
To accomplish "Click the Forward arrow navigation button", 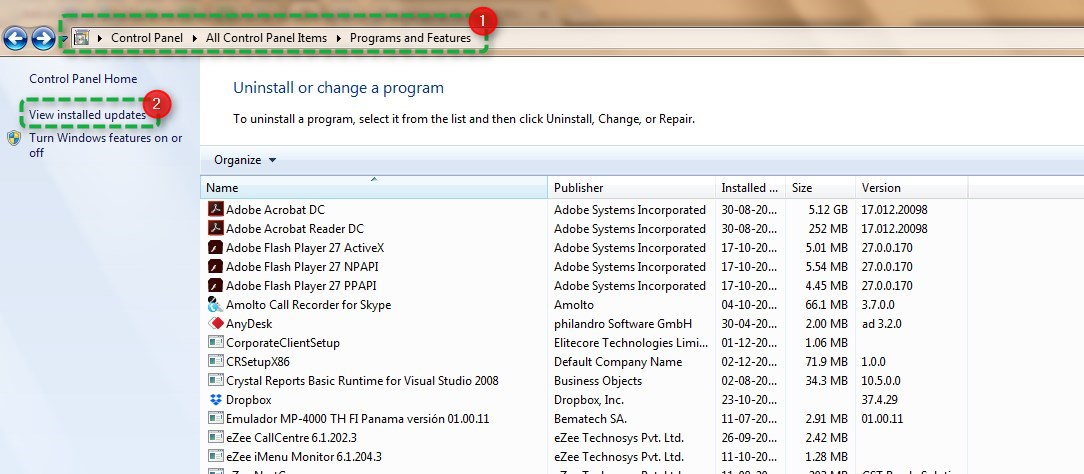I will pyautogui.click(x=43, y=38).
